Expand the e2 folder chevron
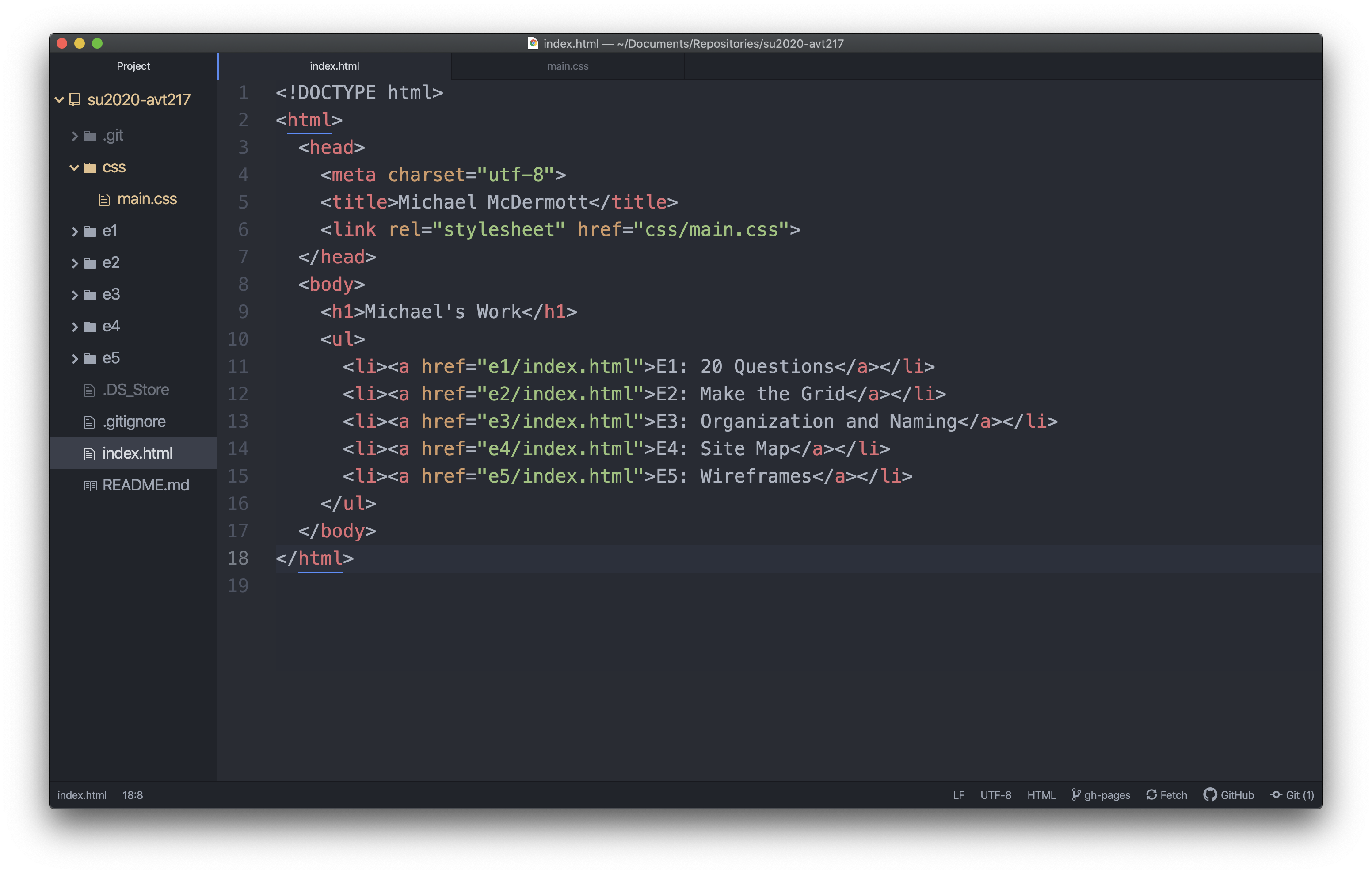 coord(75,263)
